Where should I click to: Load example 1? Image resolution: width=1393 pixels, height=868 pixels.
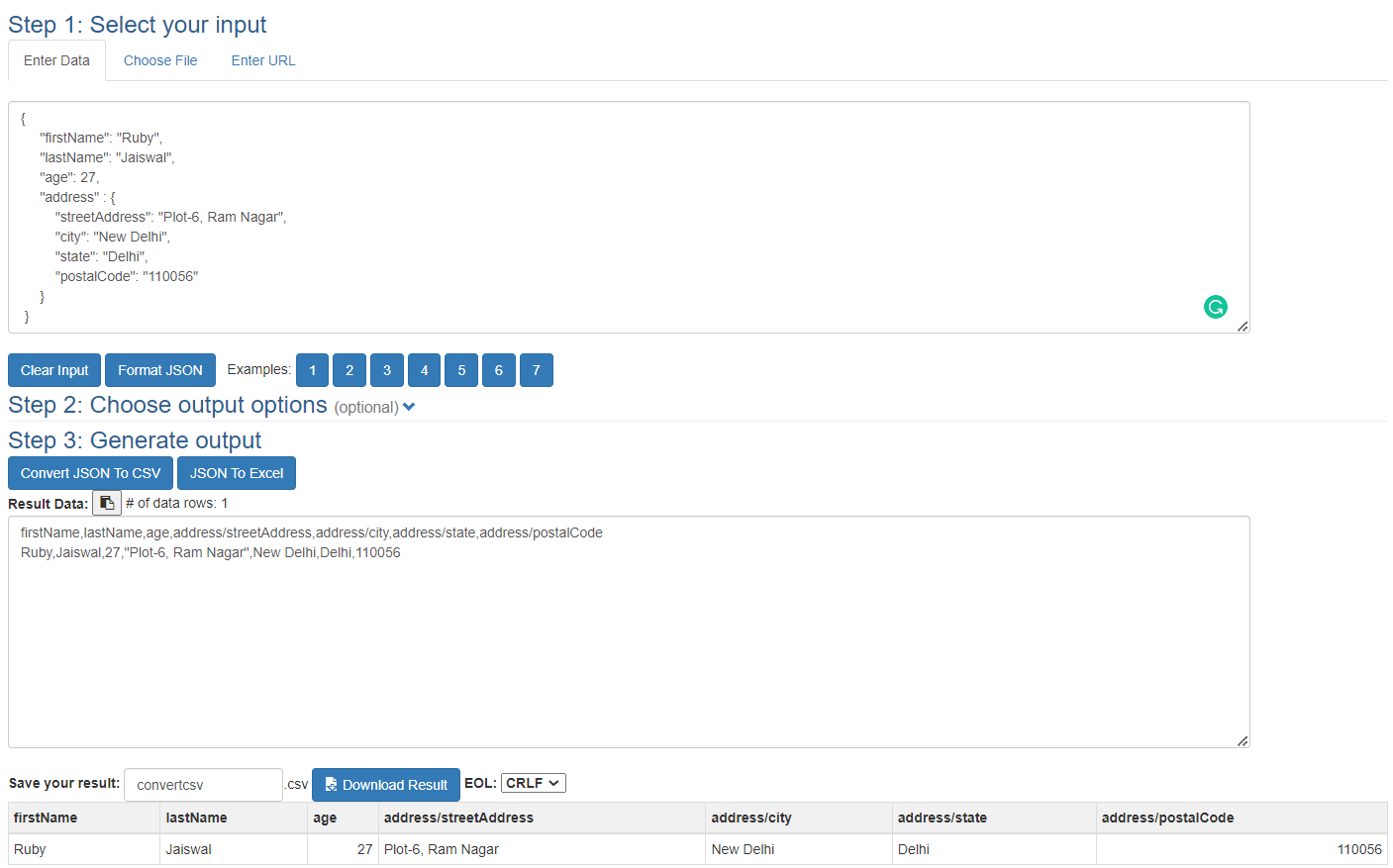click(x=313, y=370)
